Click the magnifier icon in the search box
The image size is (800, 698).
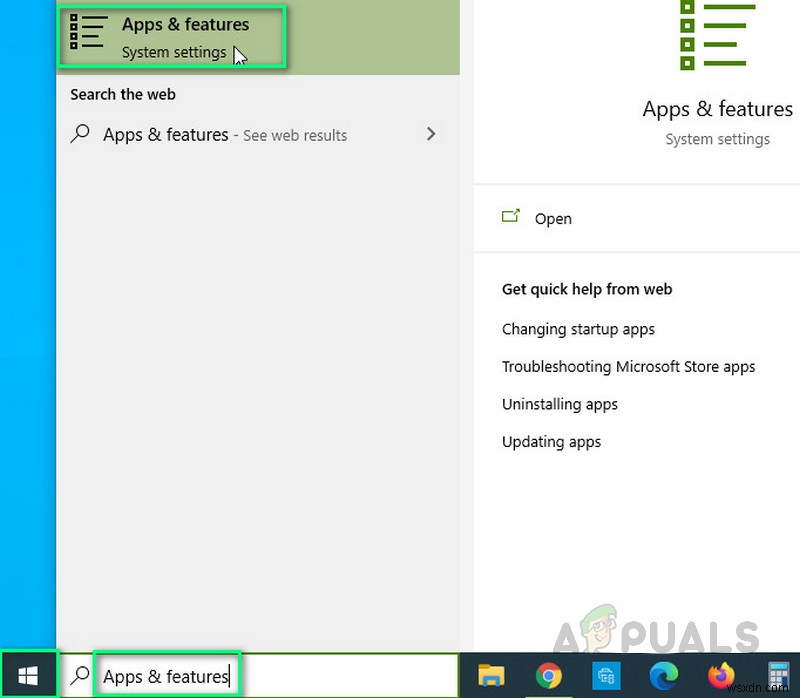click(80, 675)
